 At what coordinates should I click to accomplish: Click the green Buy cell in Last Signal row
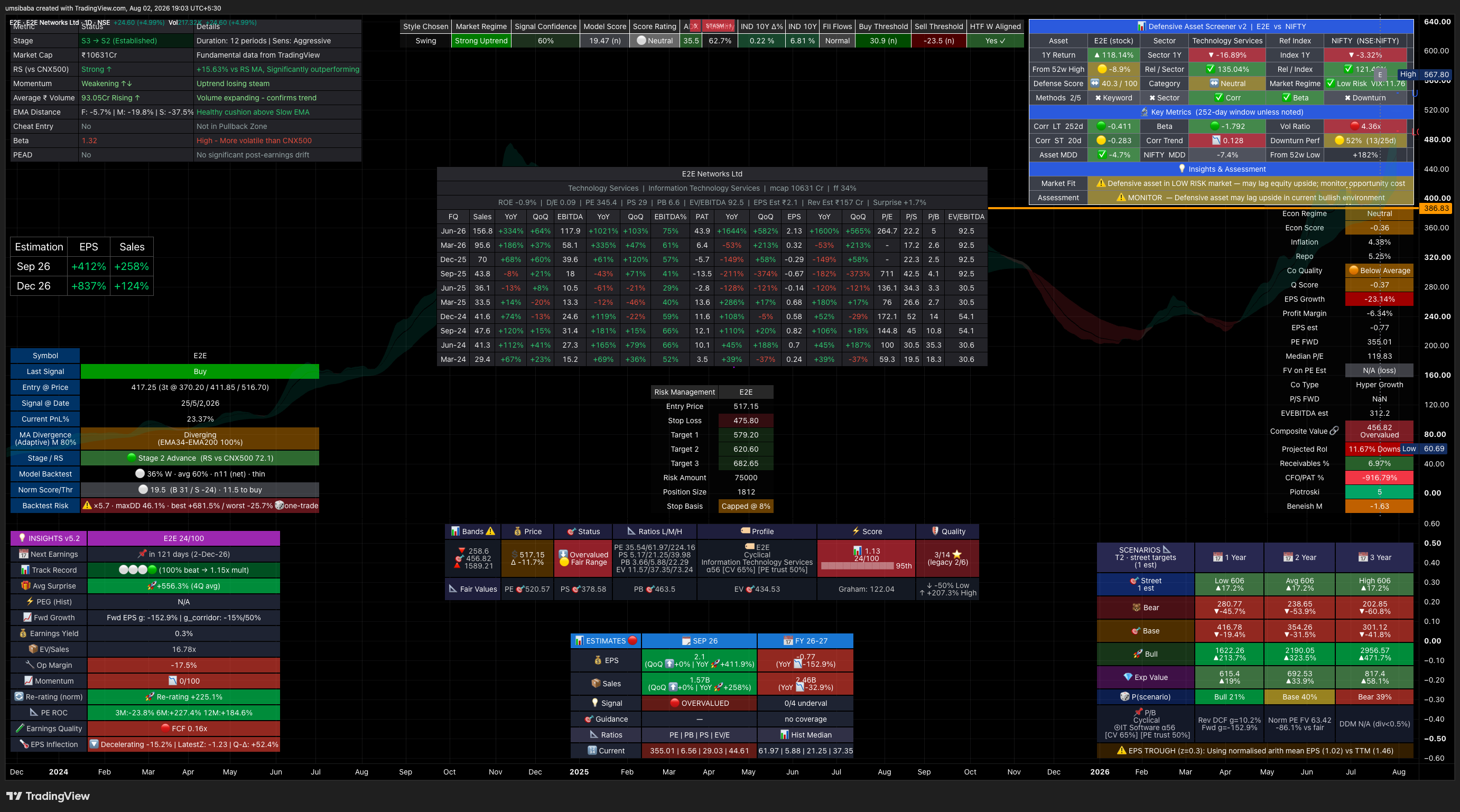point(200,372)
